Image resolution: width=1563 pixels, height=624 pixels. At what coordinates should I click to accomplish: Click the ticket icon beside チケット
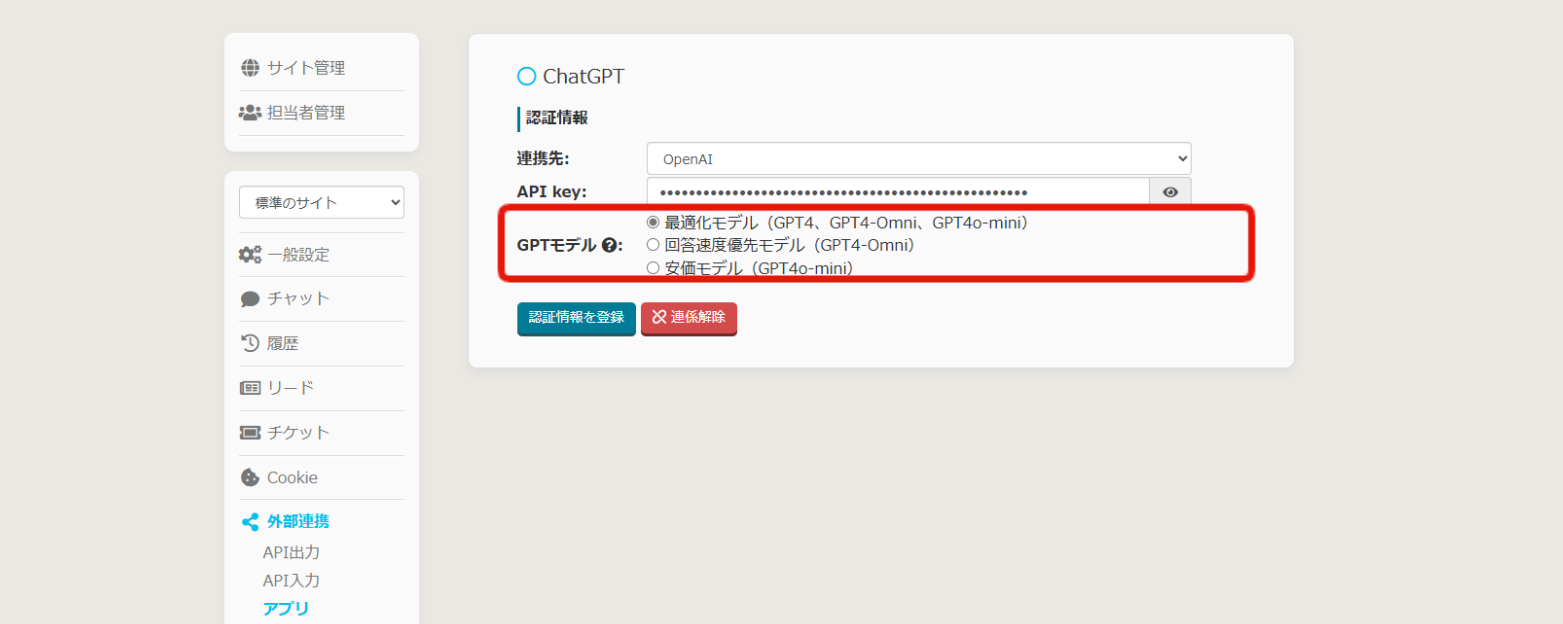pyautogui.click(x=250, y=433)
